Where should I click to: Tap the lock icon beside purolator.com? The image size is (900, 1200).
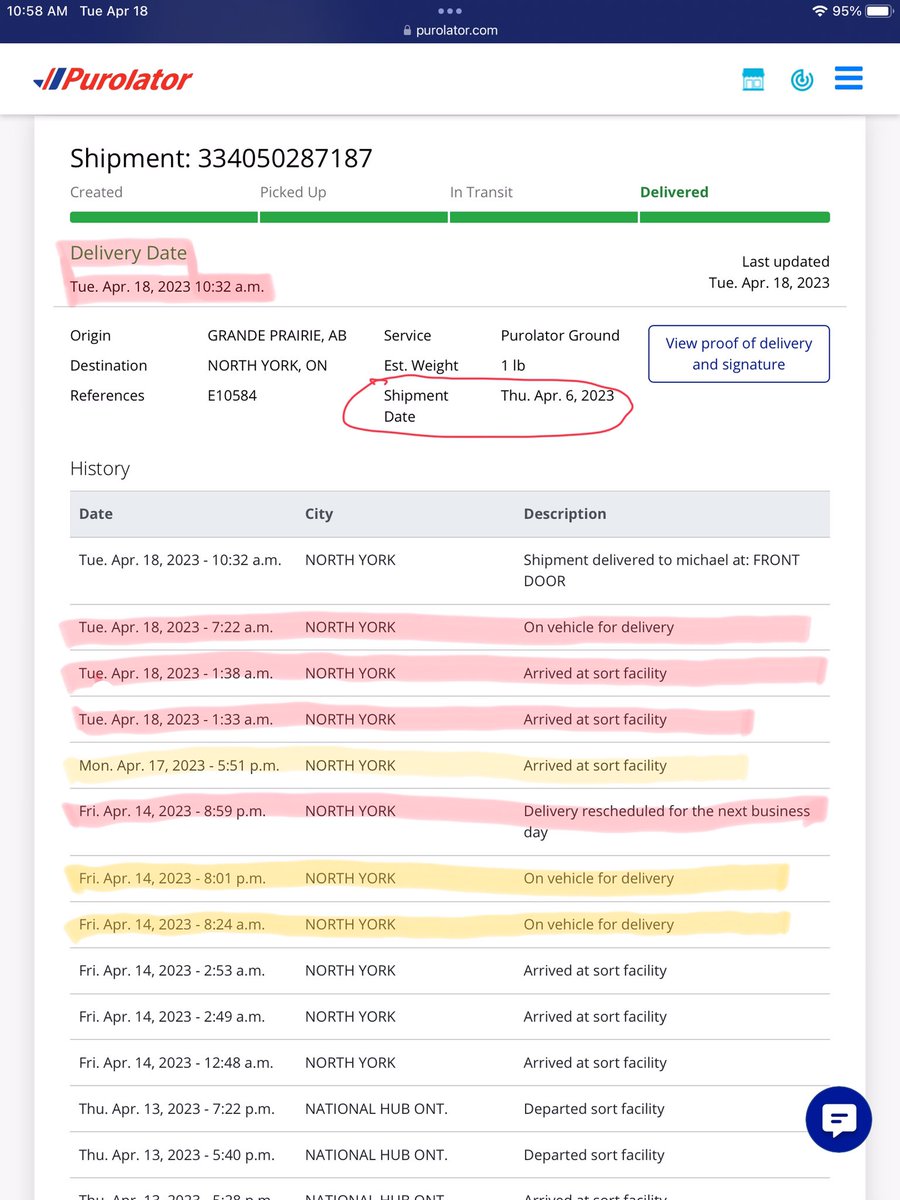[x=407, y=30]
